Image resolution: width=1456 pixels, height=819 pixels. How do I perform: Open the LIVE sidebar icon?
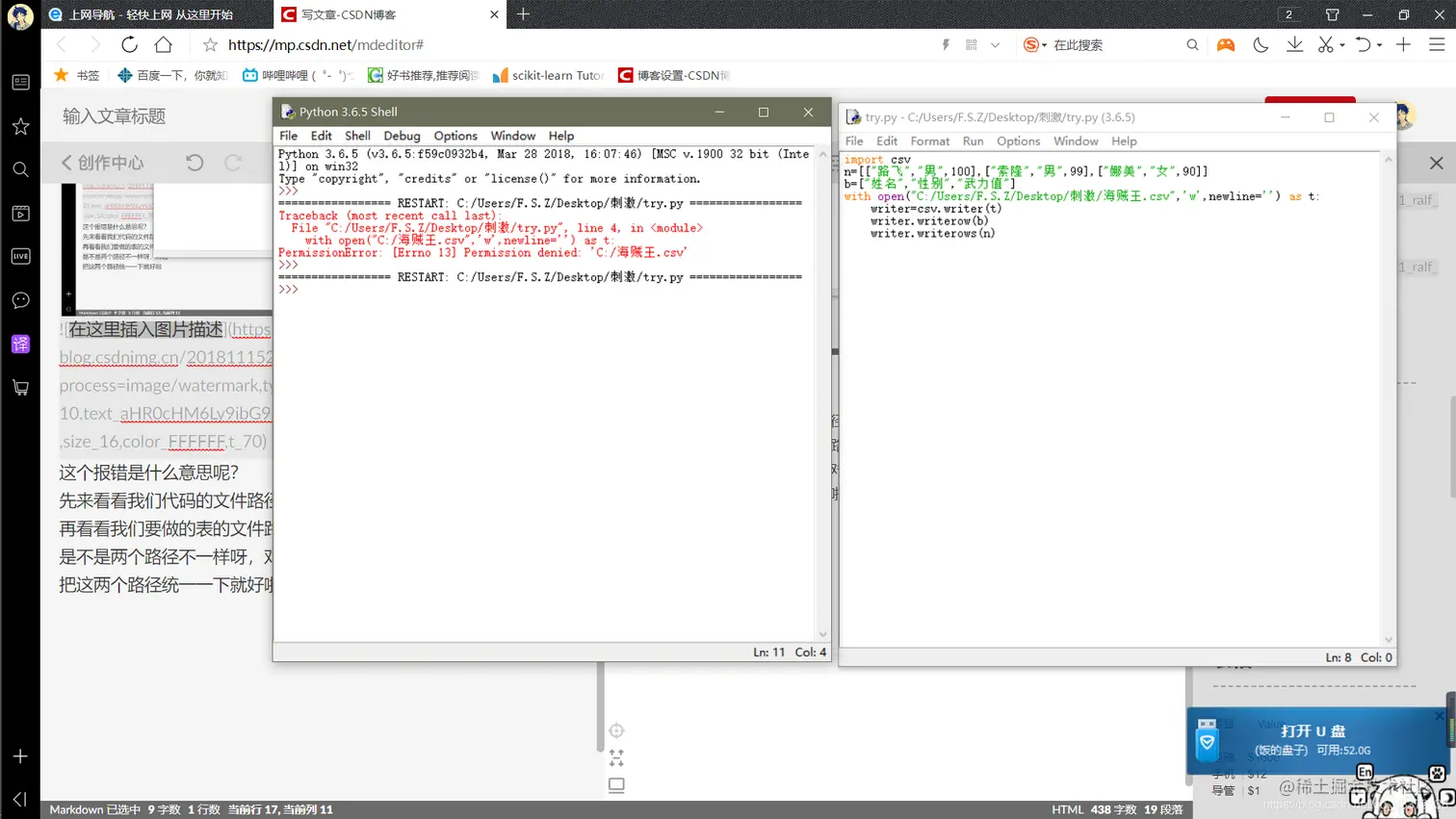[x=20, y=256]
